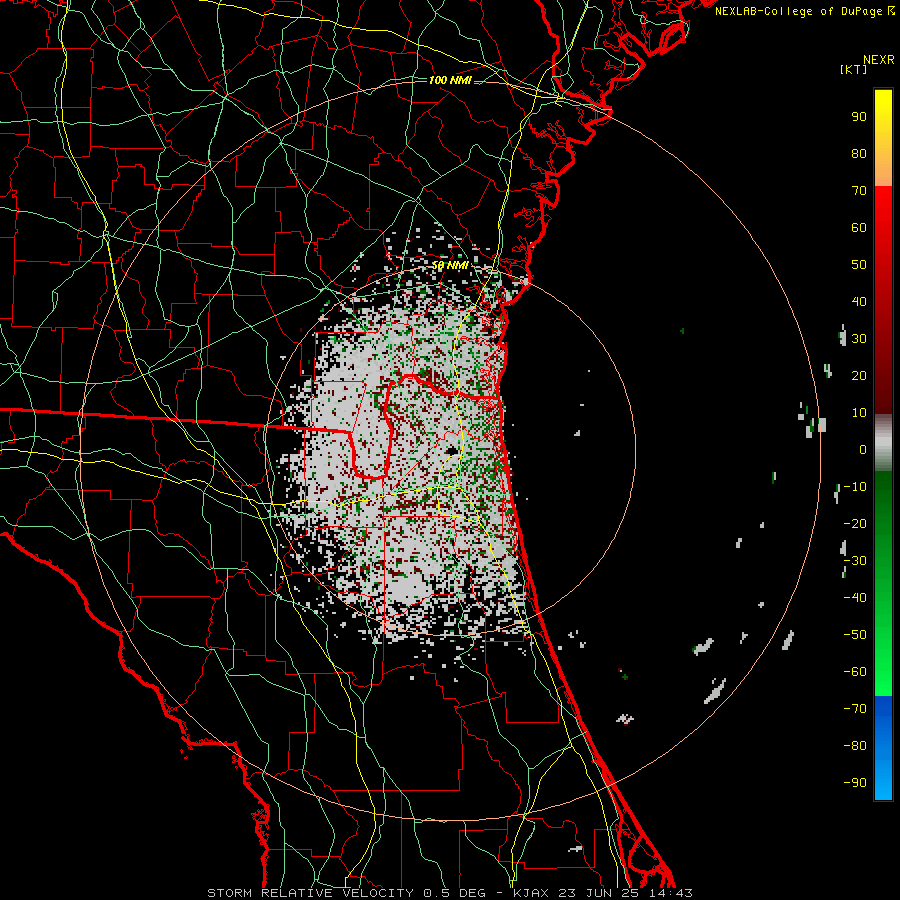Select the 30 value on the velocity scale
The width and height of the screenshot is (900, 900).
coord(859,339)
